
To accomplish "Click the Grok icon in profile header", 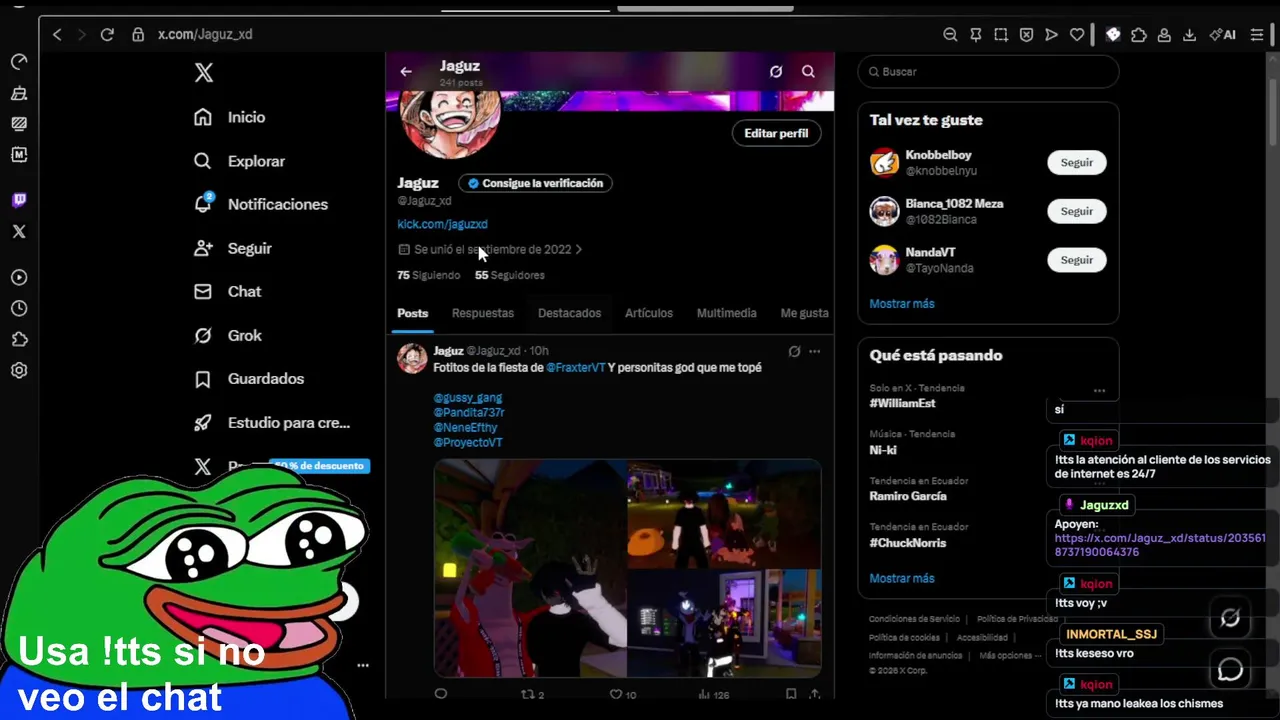I will click(776, 71).
